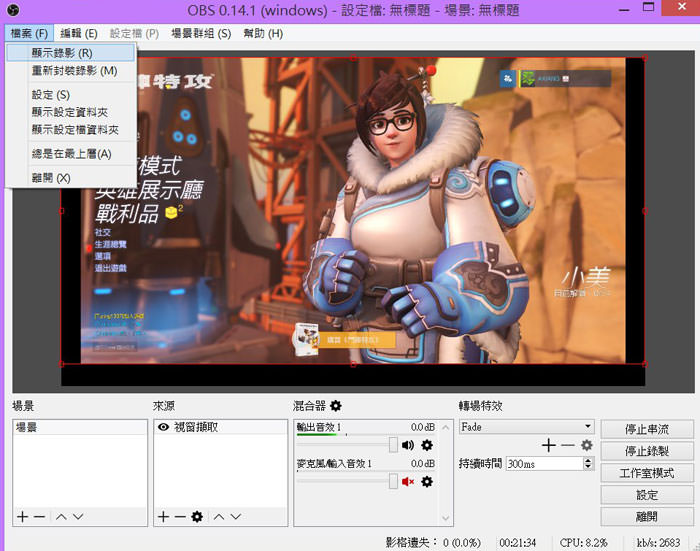Toggle 總是在最上層(A) menu entry
700x551 pixels.
click(71, 154)
